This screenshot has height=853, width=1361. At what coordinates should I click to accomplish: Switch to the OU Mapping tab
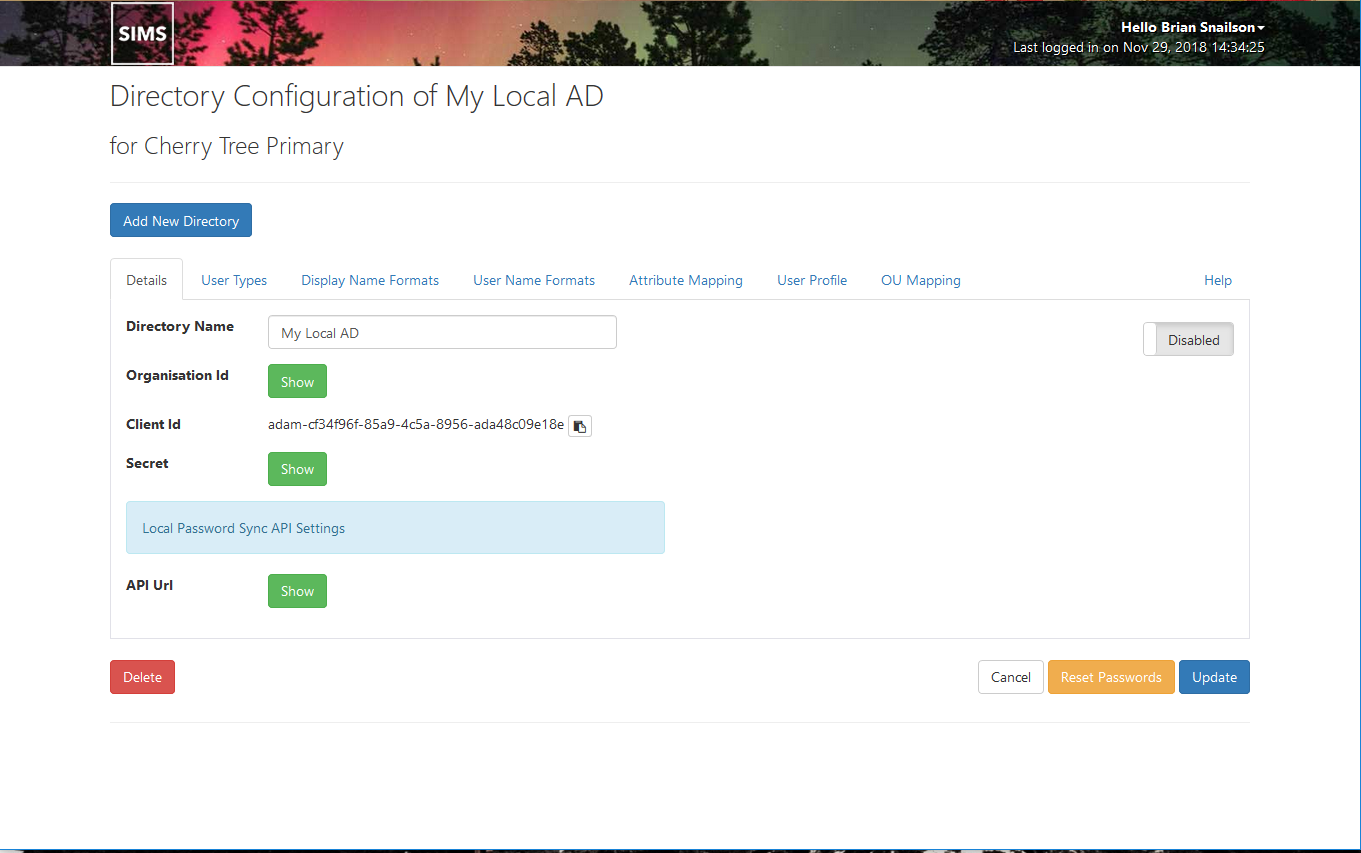tap(921, 280)
